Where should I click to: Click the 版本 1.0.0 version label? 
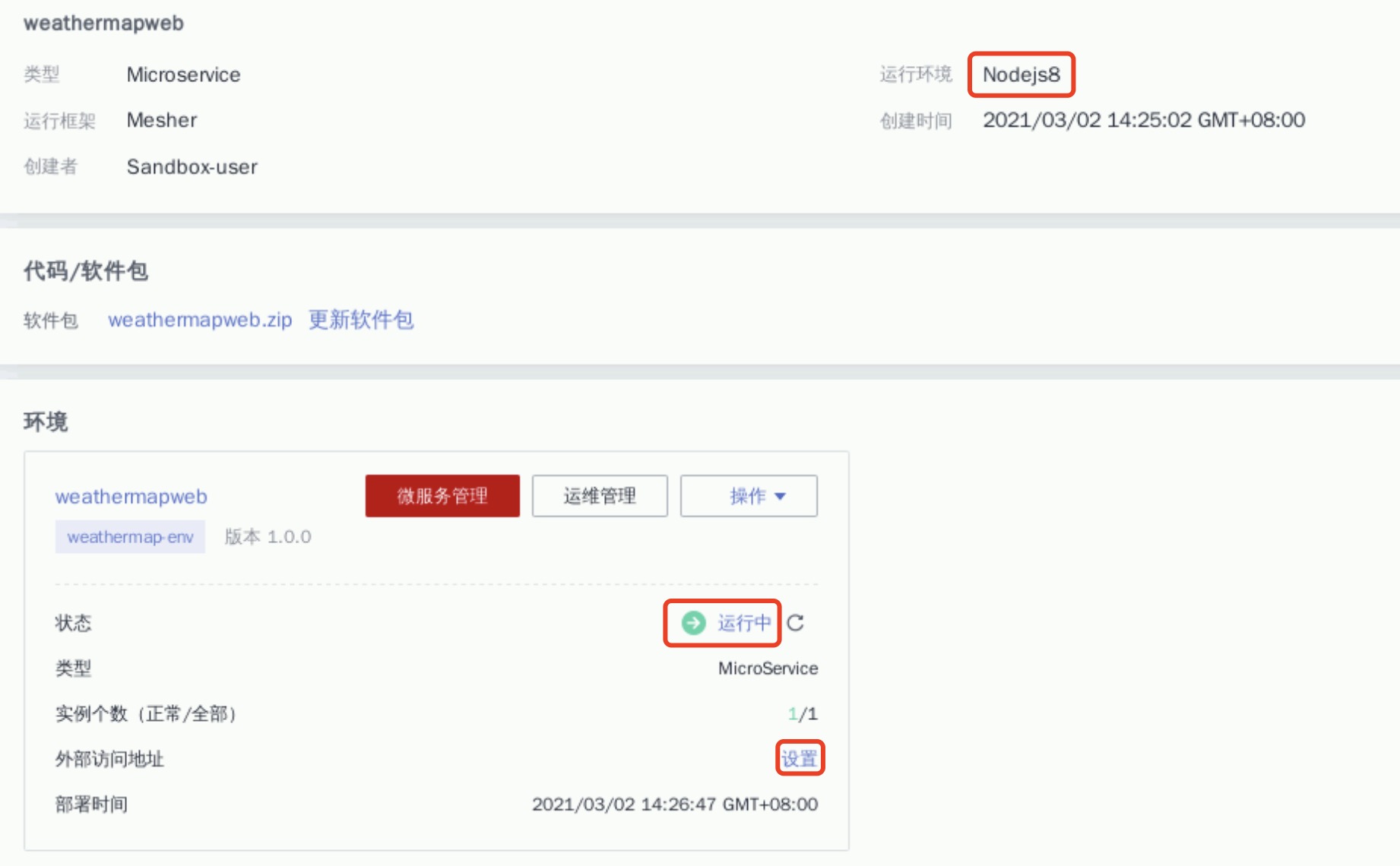pos(268,537)
